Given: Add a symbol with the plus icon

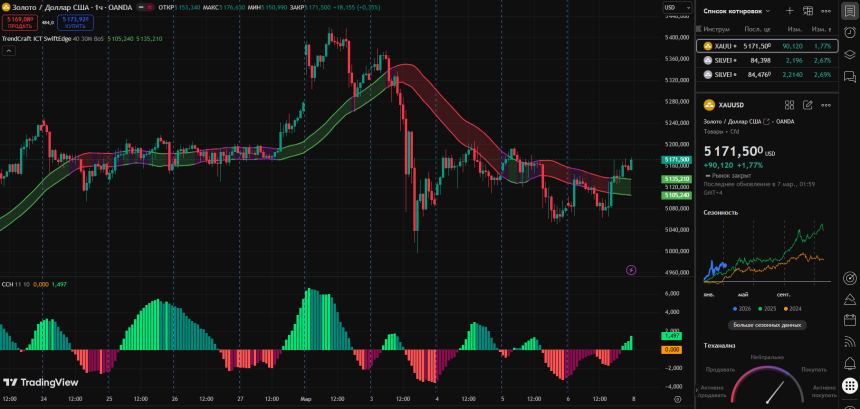Looking at the screenshot, I should pyautogui.click(x=790, y=10).
